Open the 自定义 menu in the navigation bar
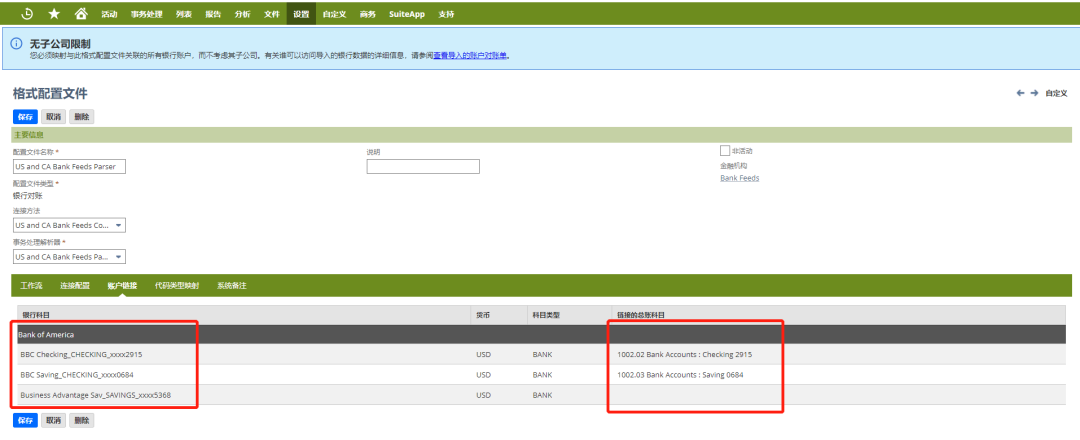Image resolution: width=1080 pixels, height=440 pixels. pyautogui.click(x=334, y=14)
